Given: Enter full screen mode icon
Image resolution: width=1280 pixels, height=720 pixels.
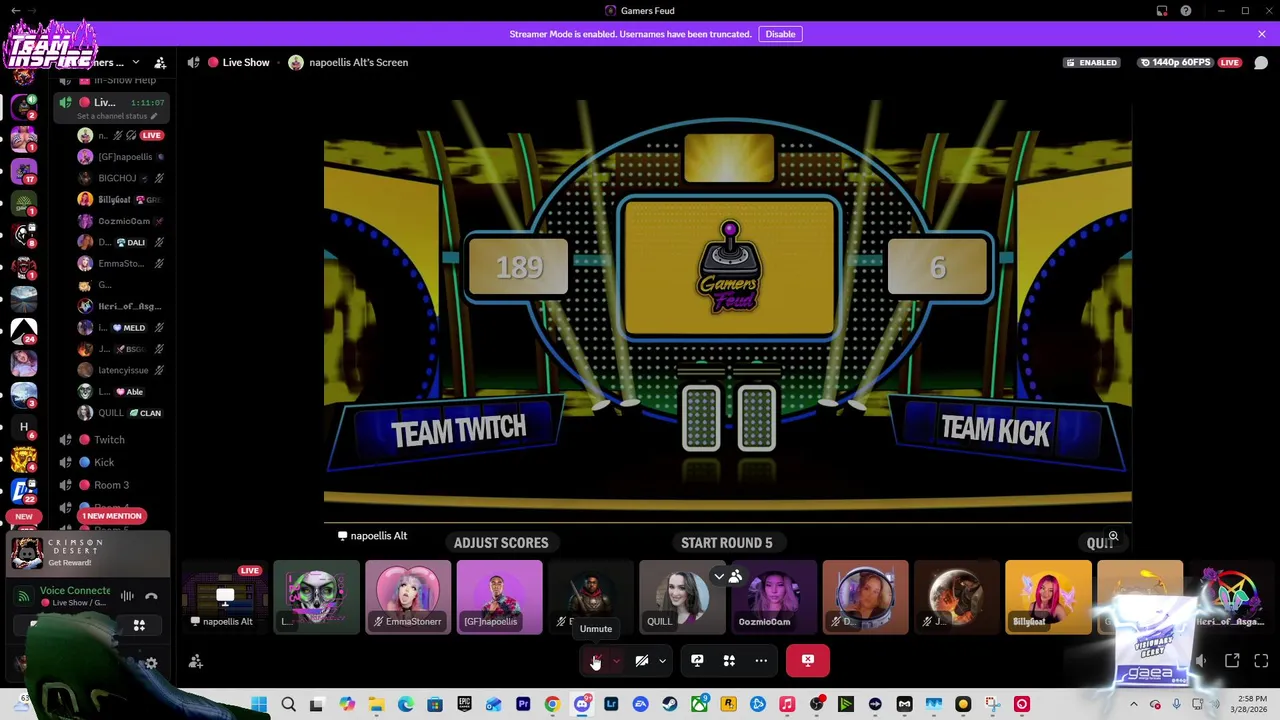Looking at the screenshot, I should coord(1261,661).
